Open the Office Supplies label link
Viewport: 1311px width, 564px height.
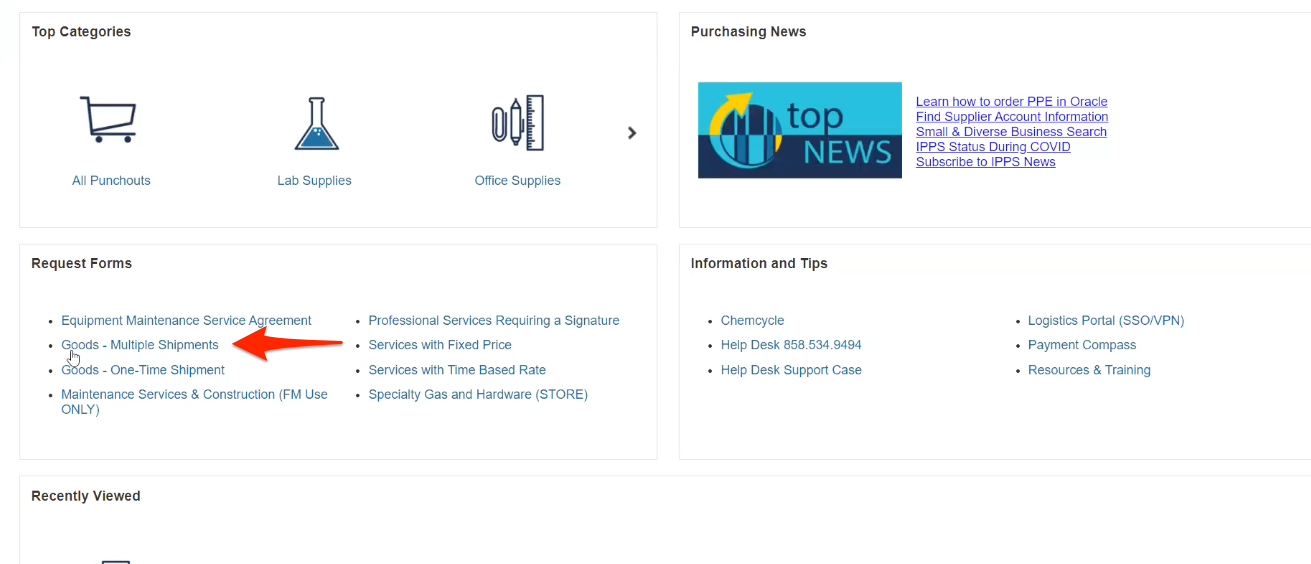click(517, 181)
